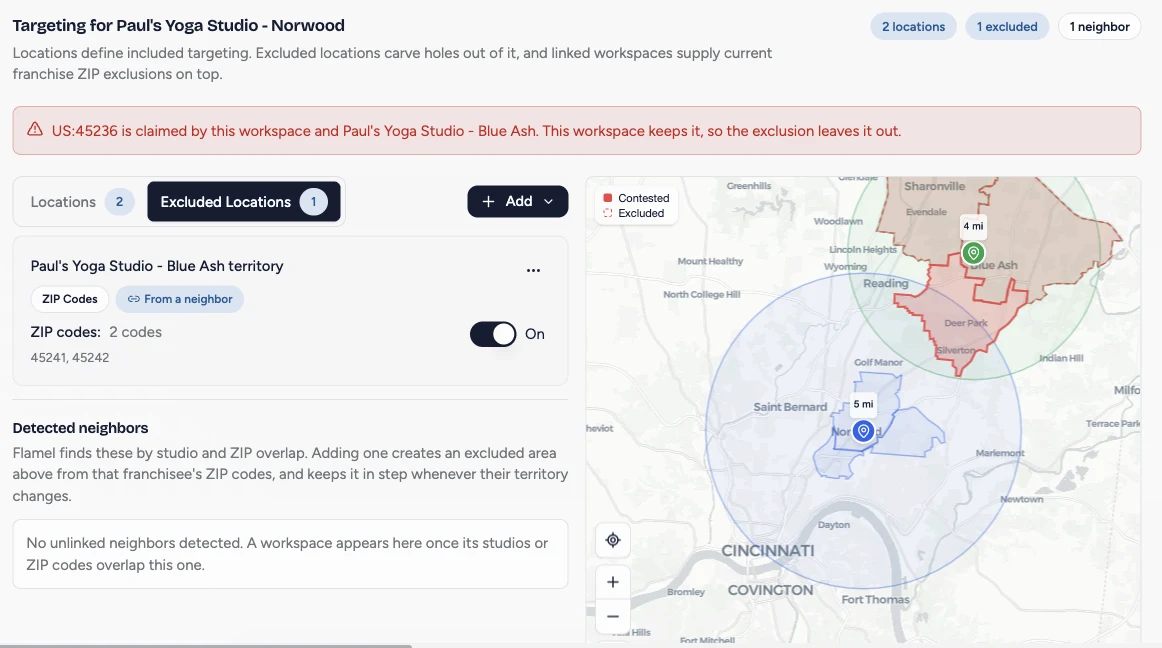Click the ZIP Codes chip
Screen dimensions: 1162x648
70,299
